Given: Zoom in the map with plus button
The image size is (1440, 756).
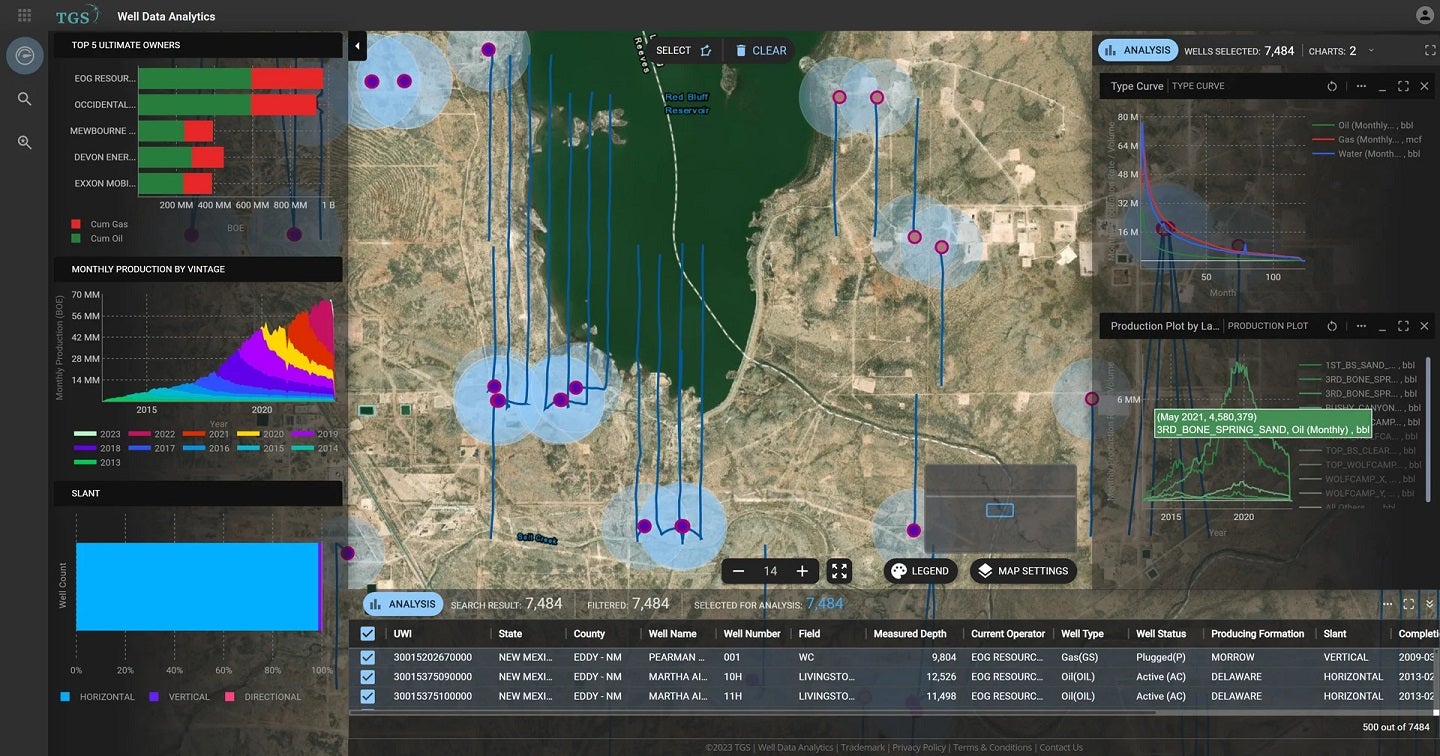Looking at the screenshot, I should click(802, 571).
